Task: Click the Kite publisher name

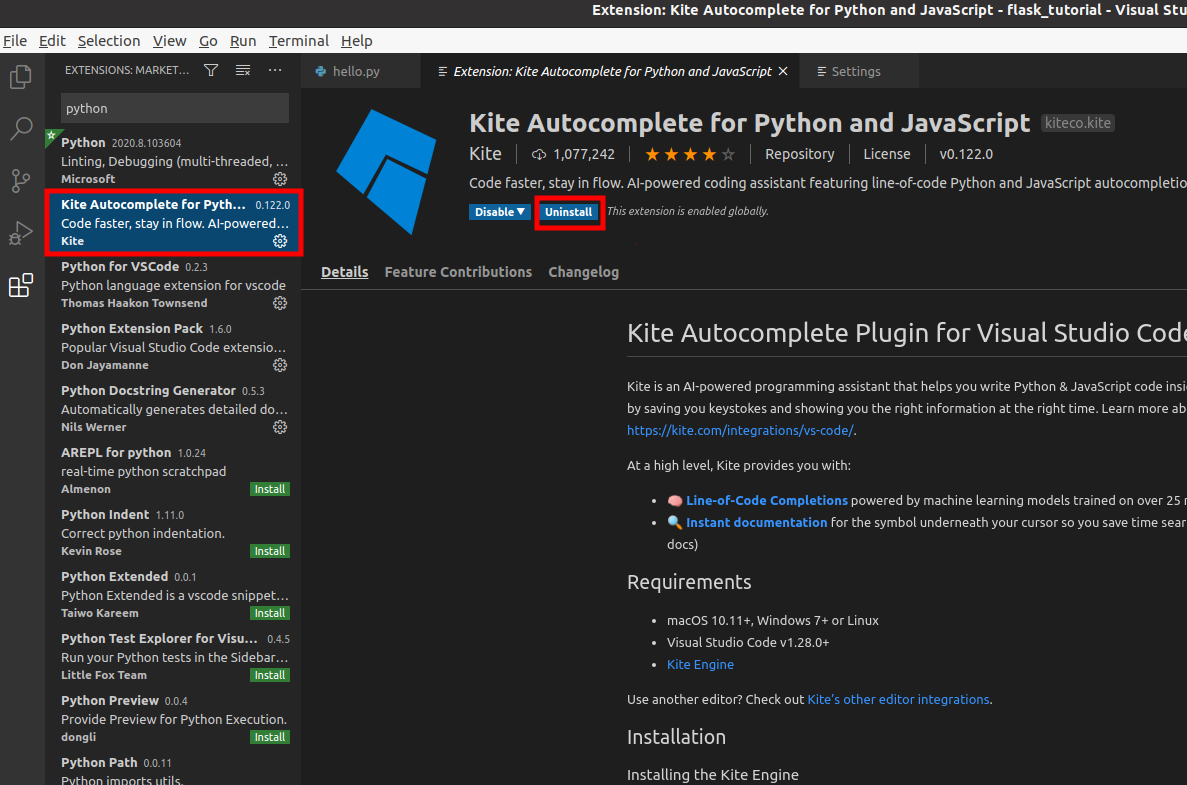Action: 485,154
